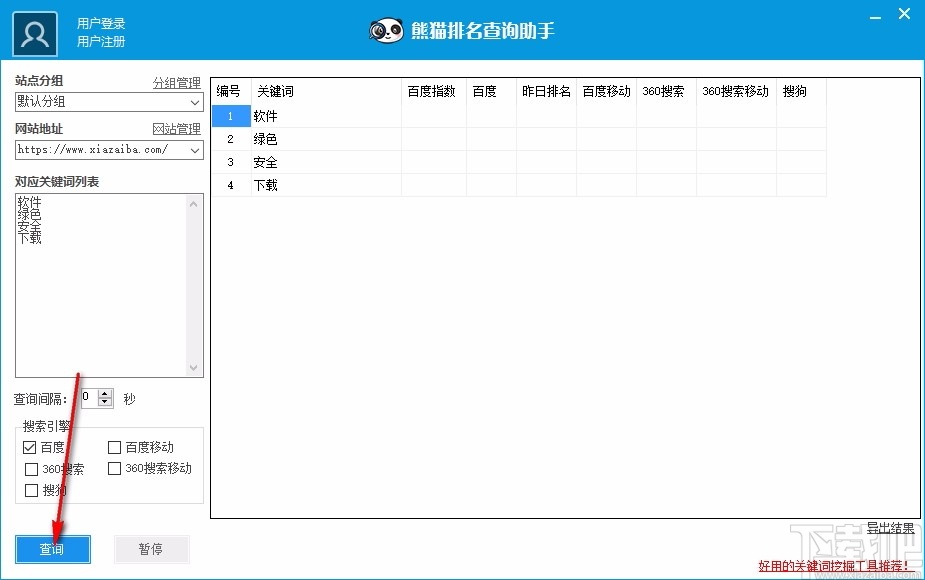Enable the 百度移动 checkbox
This screenshot has height=580, width=925.
pos(113,447)
